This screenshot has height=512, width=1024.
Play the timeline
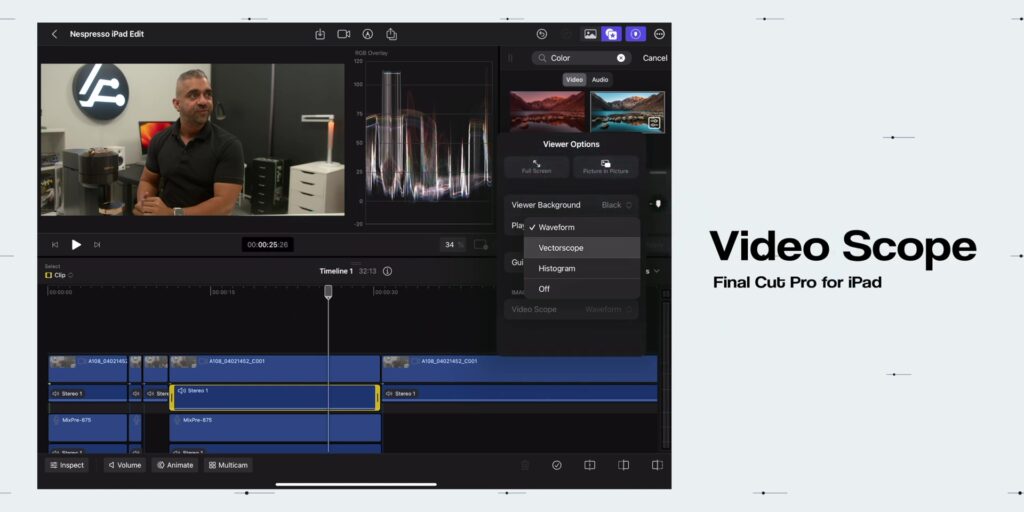[76, 245]
